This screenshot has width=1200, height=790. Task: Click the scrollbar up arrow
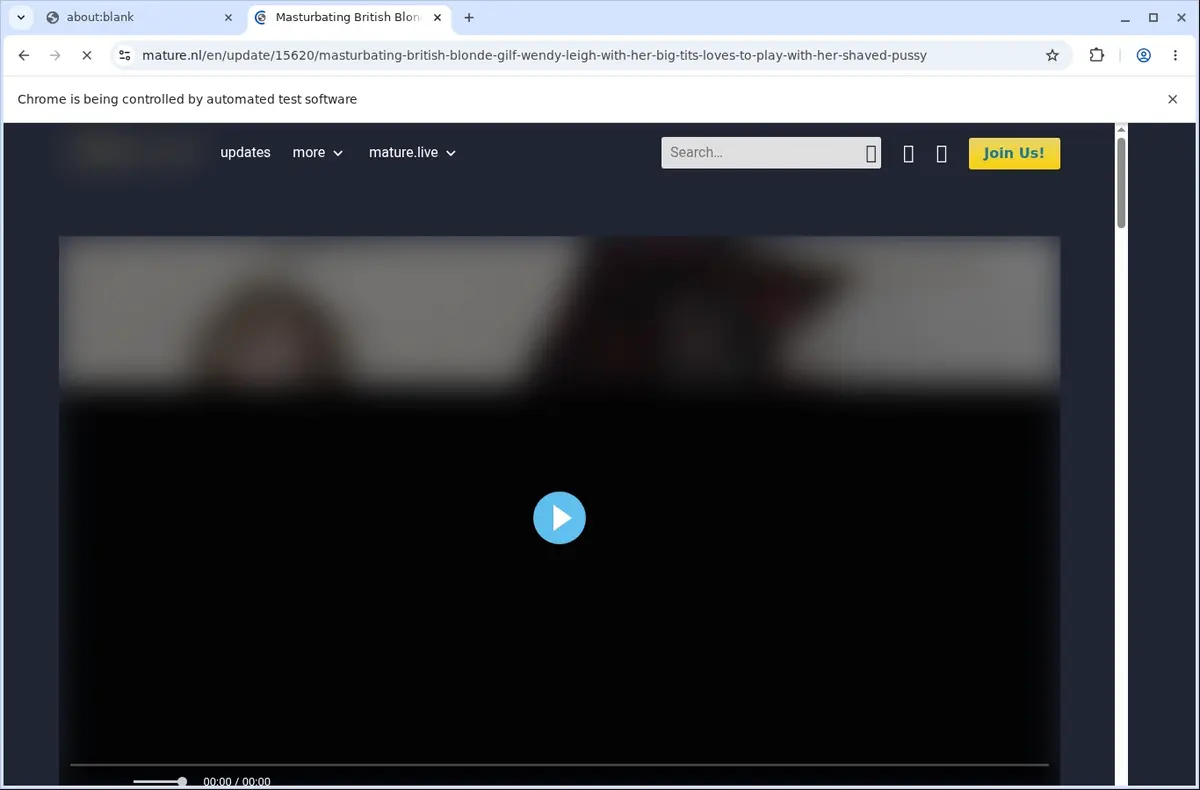[1121, 129]
